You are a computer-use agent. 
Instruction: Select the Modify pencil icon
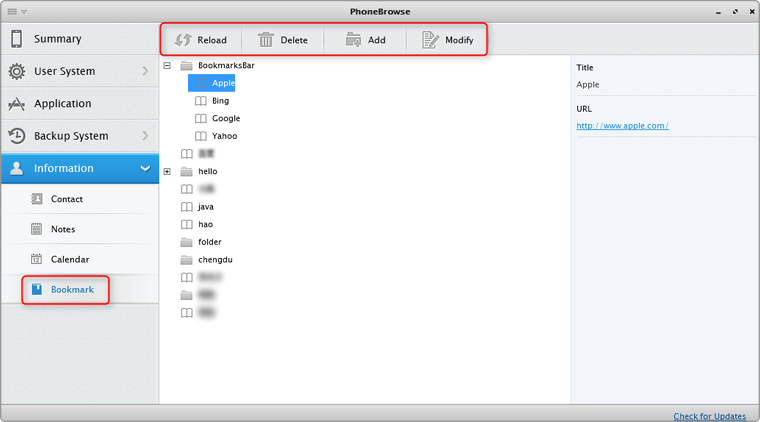click(430, 40)
